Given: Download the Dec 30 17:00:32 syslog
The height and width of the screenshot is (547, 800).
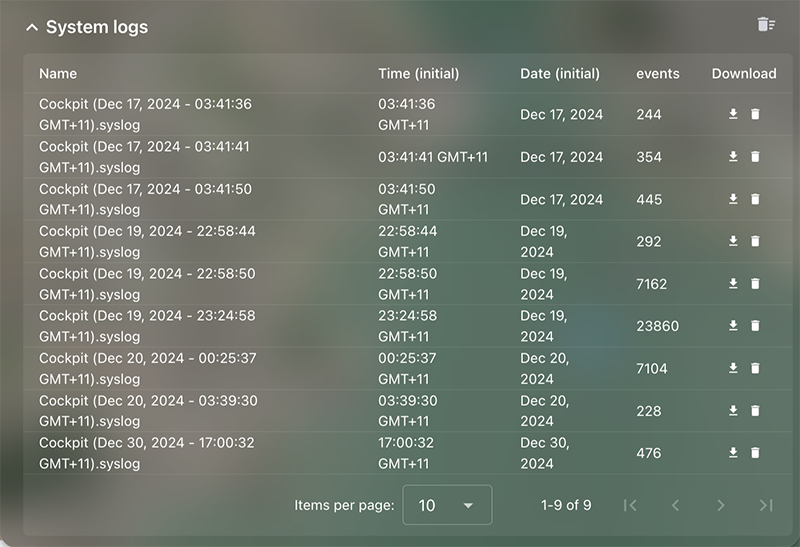Looking at the screenshot, I should click(x=733, y=453).
